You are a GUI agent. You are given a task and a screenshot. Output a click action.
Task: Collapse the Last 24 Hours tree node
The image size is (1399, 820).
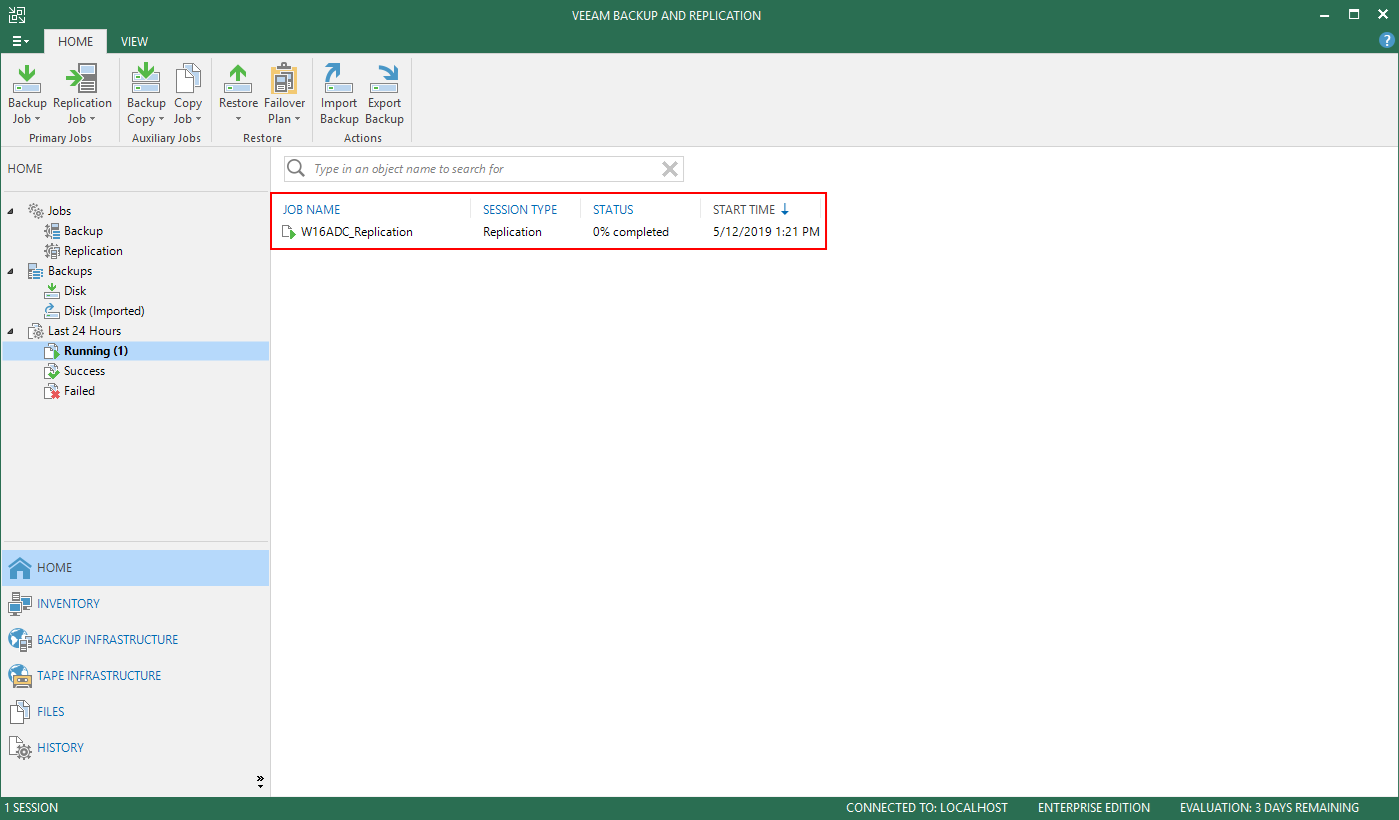tap(11, 331)
